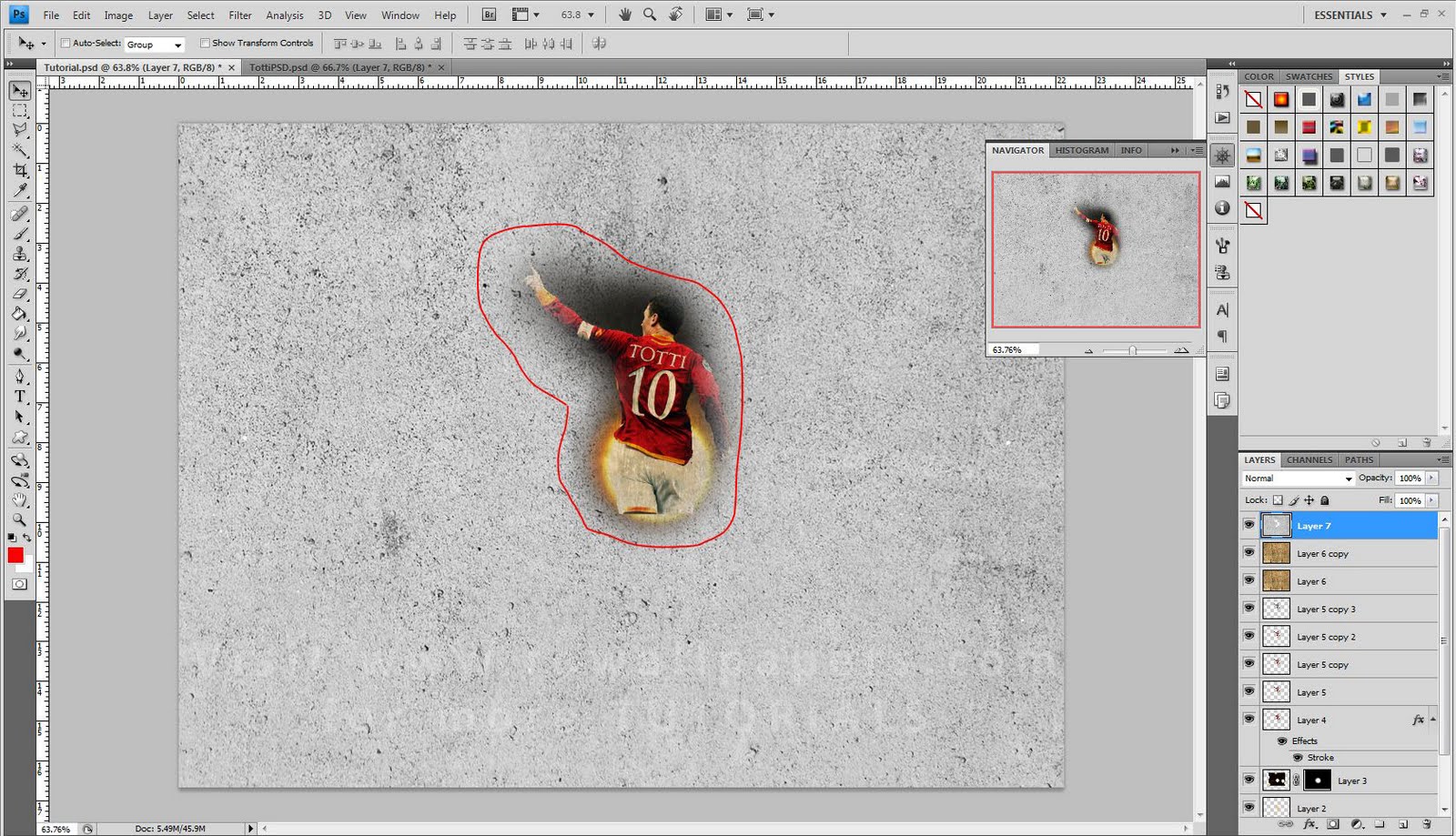This screenshot has height=836, width=1456.
Task: Open the layer Opacity slider arrow
Action: 1431,478
